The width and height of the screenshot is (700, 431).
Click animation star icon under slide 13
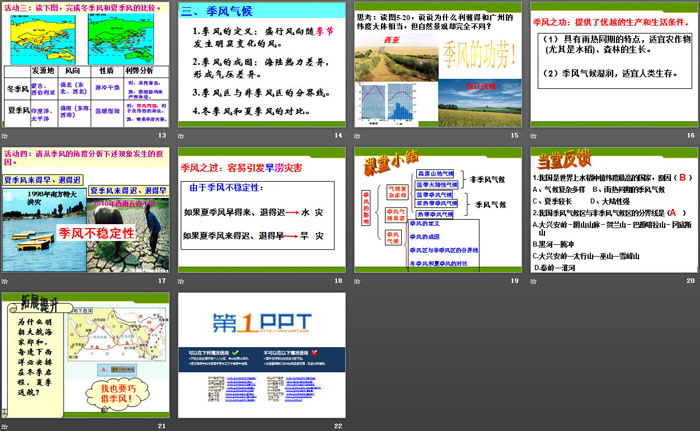pos(5,135)
